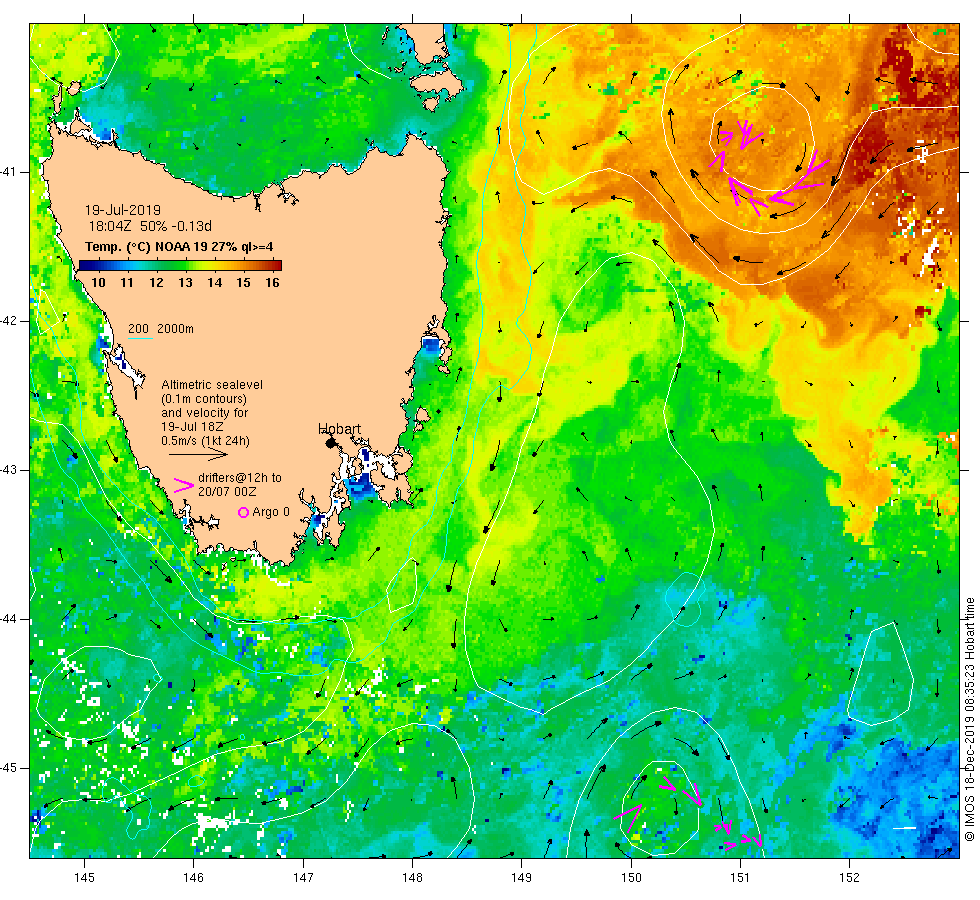Screen dimensions: 980x900
Task: Click the magenta Argo 0 circle symbol
Action: coord(244,512)
